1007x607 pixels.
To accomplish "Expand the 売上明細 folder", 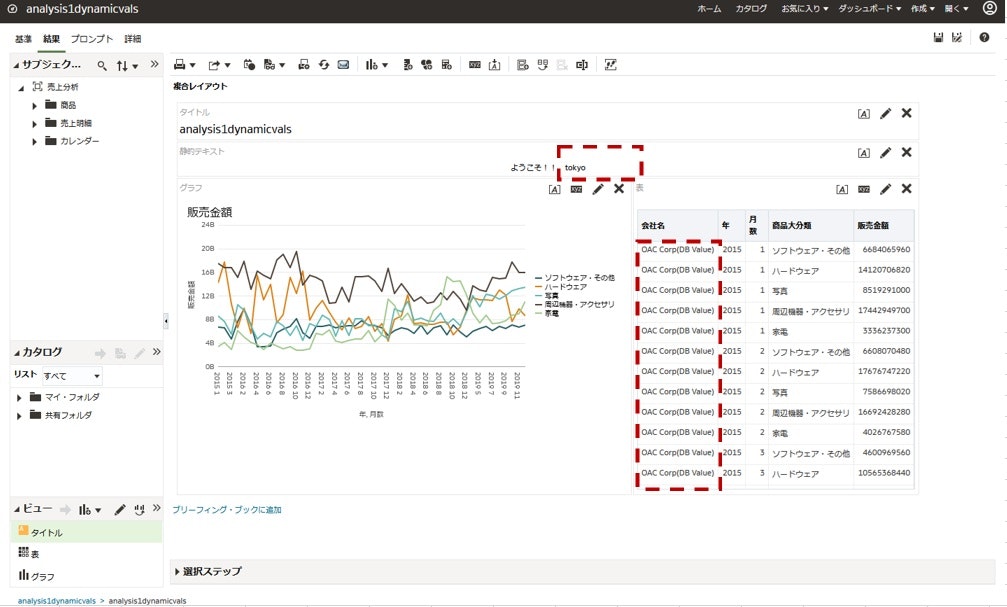I will 35,123.
